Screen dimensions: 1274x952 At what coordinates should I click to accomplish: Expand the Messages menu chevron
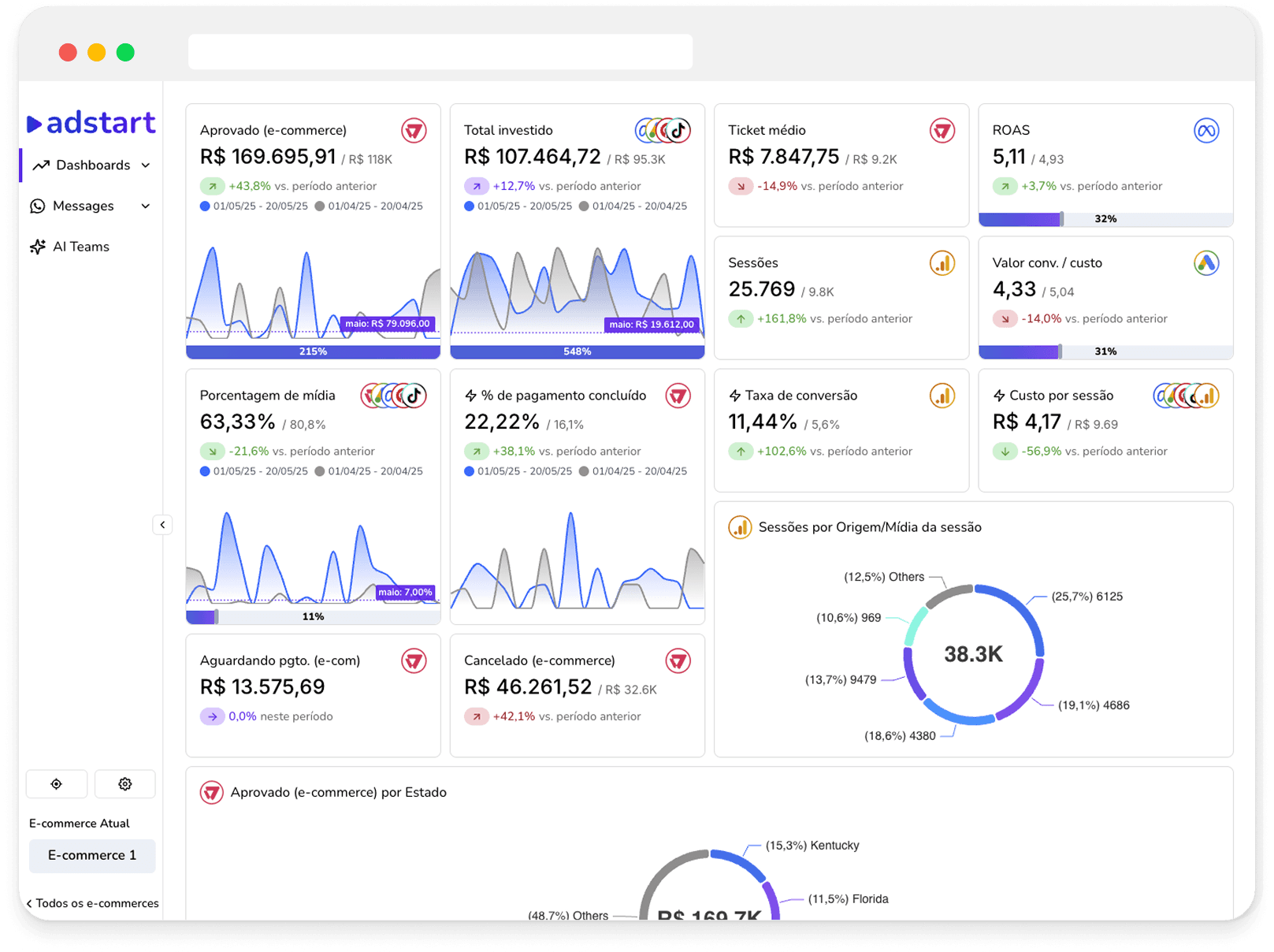tap(146, 206)
